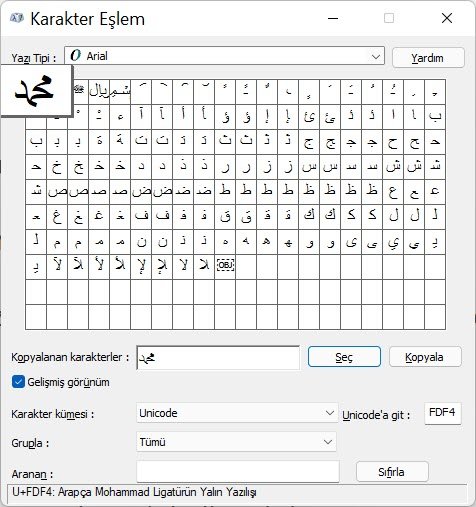Select the [OBJ] object replacement character cell

[225, 266]
